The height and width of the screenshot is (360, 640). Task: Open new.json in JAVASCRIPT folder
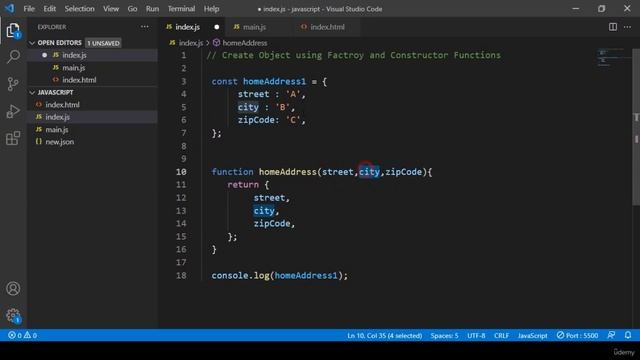click(x=92, y=142)
